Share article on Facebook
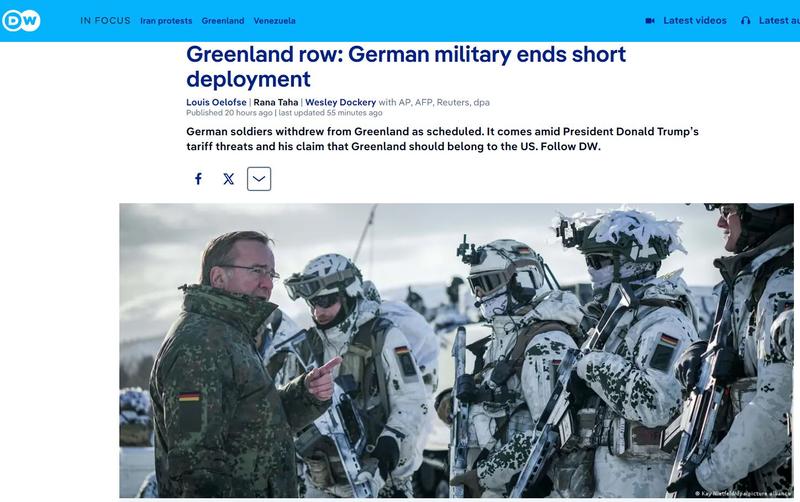This screenshot has width=800, height=502. coord(198,179)
